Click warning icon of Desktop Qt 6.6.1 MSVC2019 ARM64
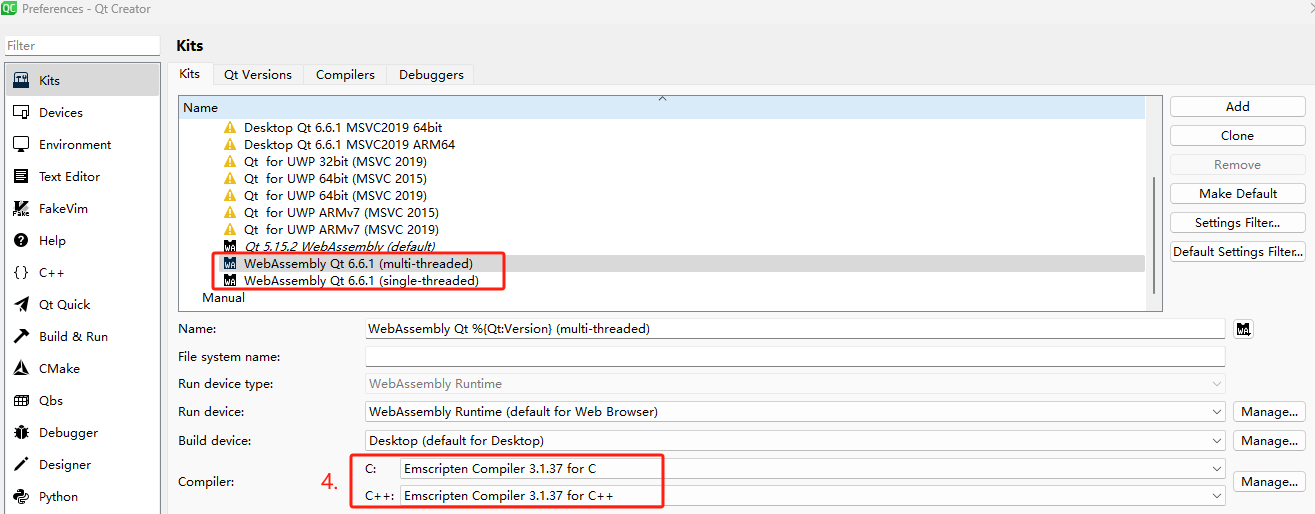 [230, 145]
